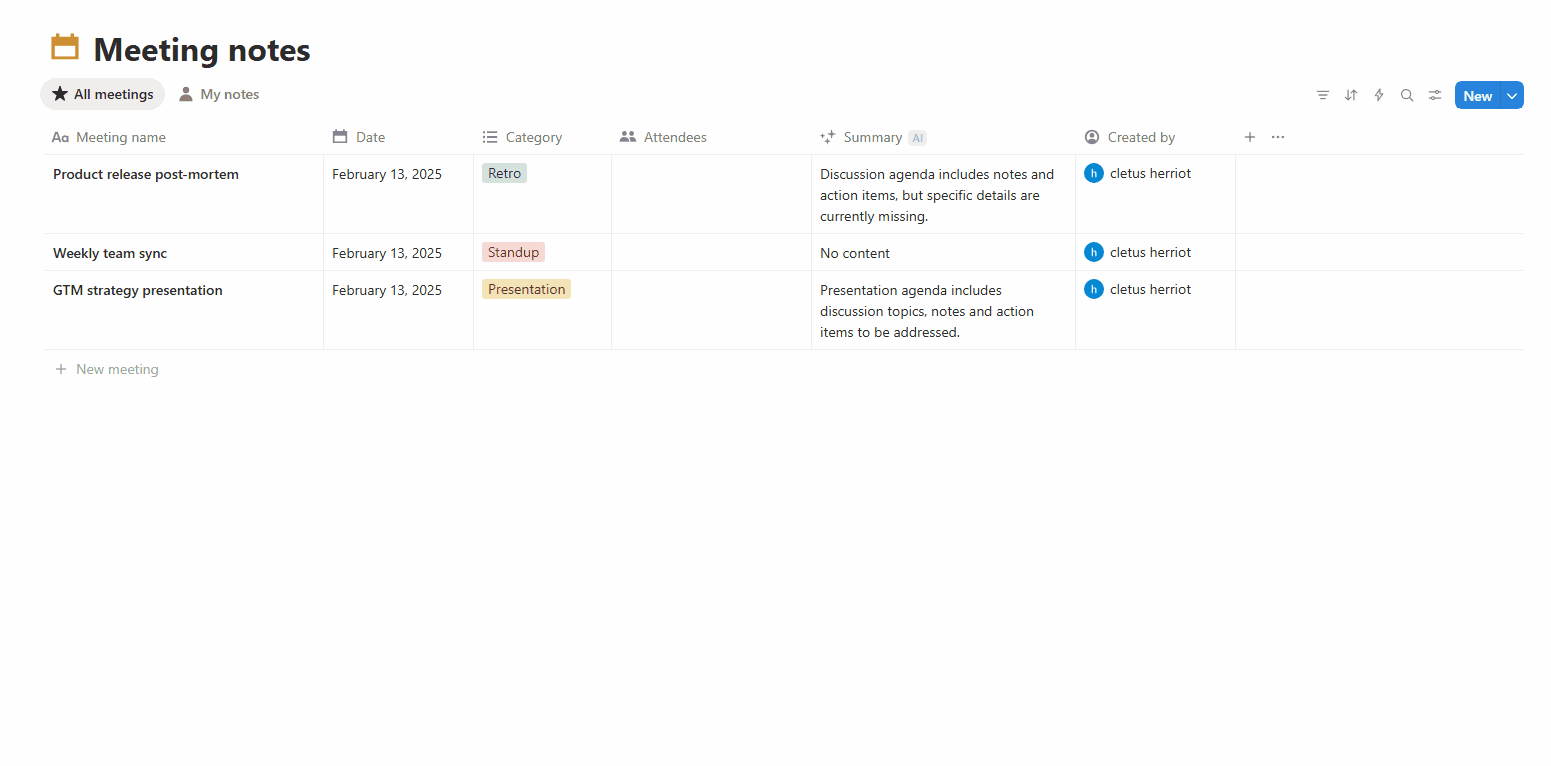Open automations lightning bolt icon

pyautogui.click(x=1379, y=95)
